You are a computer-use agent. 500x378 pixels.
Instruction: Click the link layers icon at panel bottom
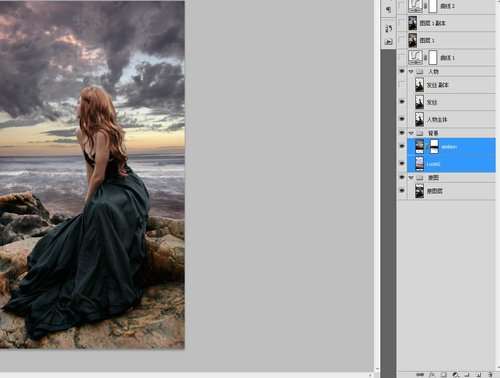coord(420,375)
